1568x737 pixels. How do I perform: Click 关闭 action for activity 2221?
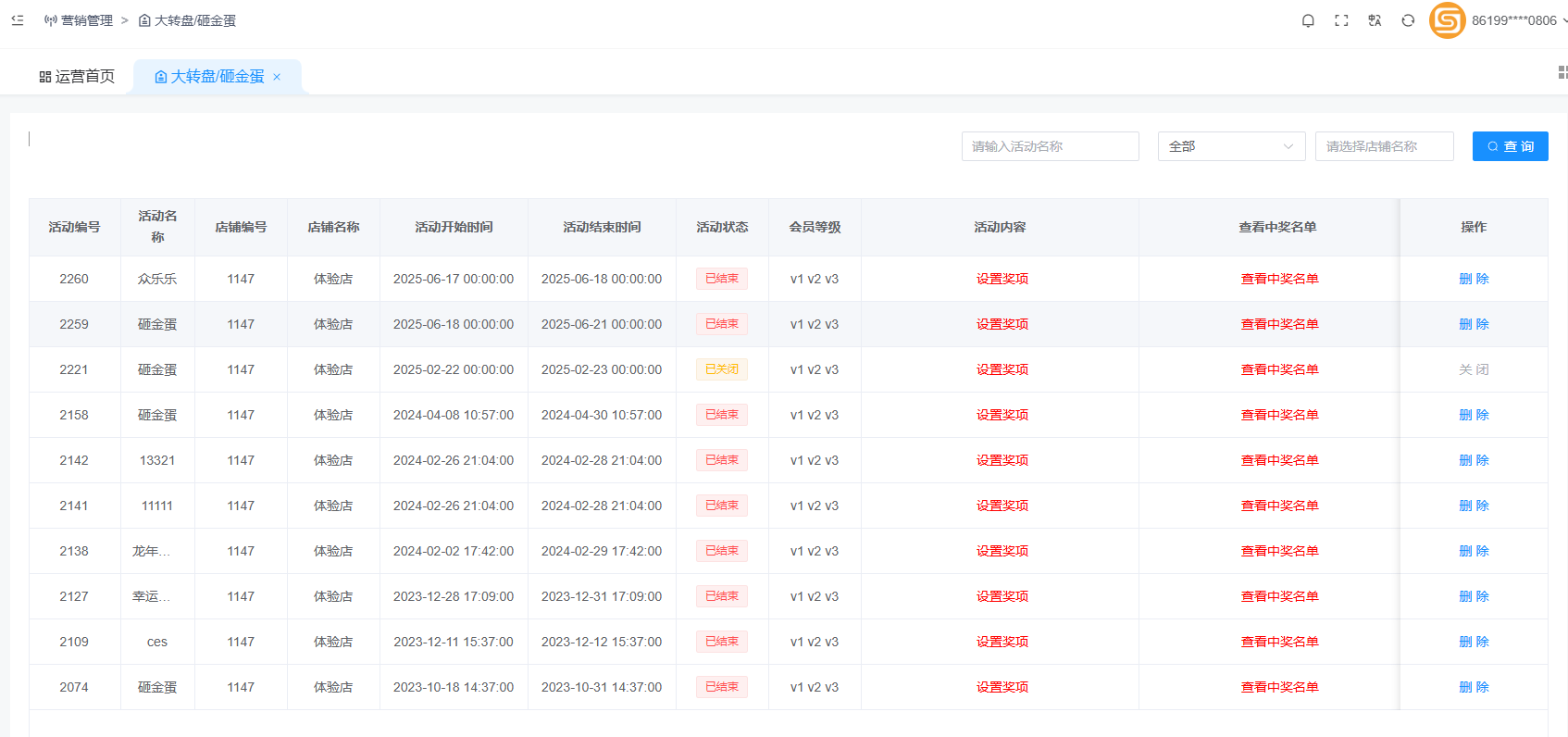(x=1474, y=369)
